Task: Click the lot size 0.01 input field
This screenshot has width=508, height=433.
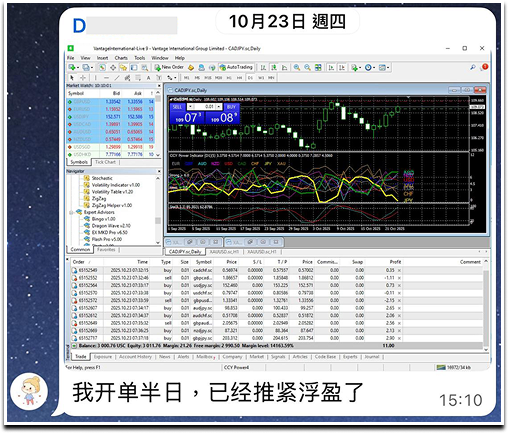Action: (205, 107)
